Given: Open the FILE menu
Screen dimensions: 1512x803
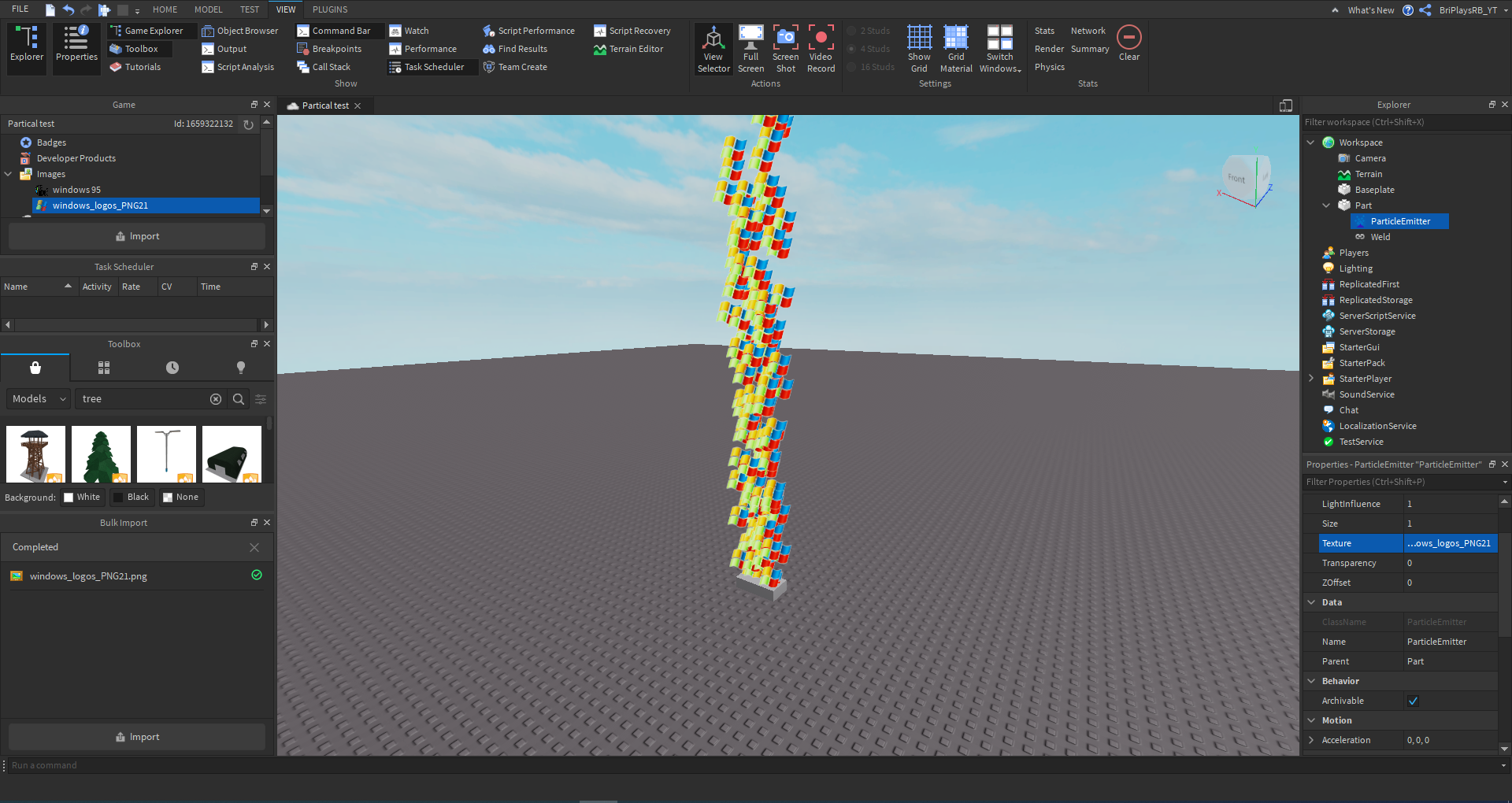Looking at the screenshot, I should pyautogui.click(x=20, y=9).
